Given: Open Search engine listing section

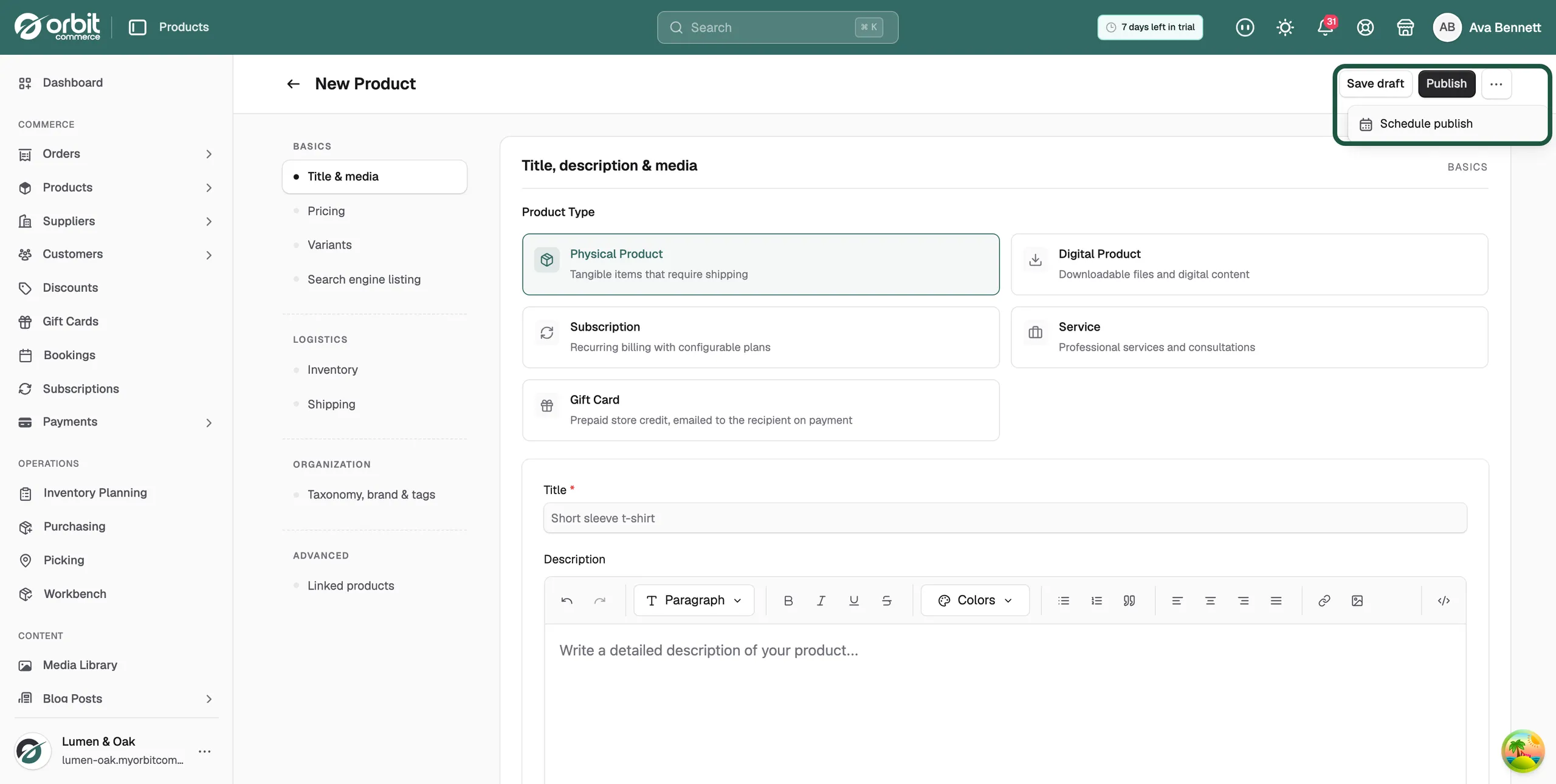Looking at the screenshot, I should click(374, 280).
